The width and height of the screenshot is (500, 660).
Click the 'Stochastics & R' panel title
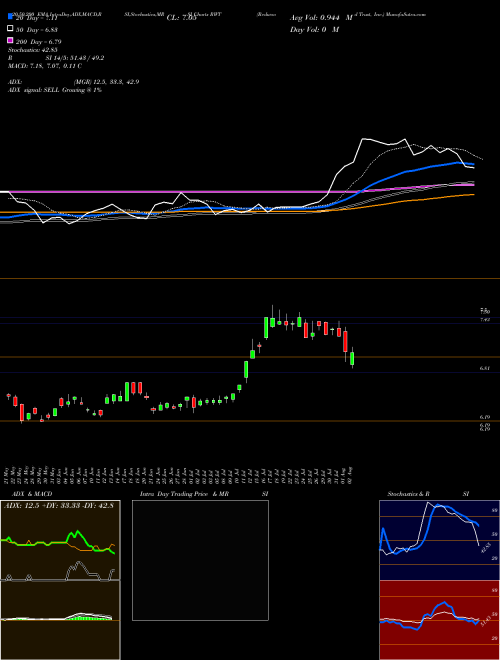click(409, 494)
